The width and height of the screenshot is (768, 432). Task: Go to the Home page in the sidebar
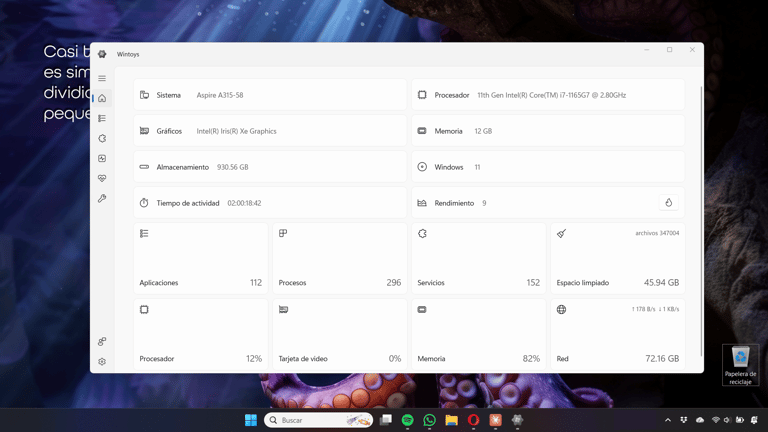[x=102, y=98]
